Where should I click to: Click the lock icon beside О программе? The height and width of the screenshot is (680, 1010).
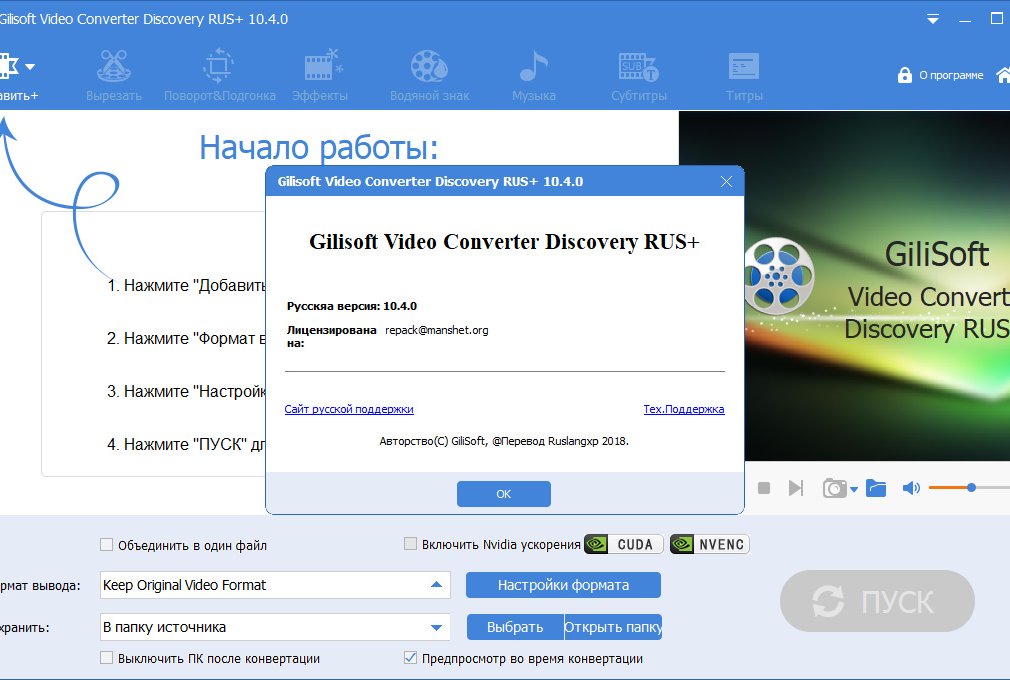click(904, 75)
